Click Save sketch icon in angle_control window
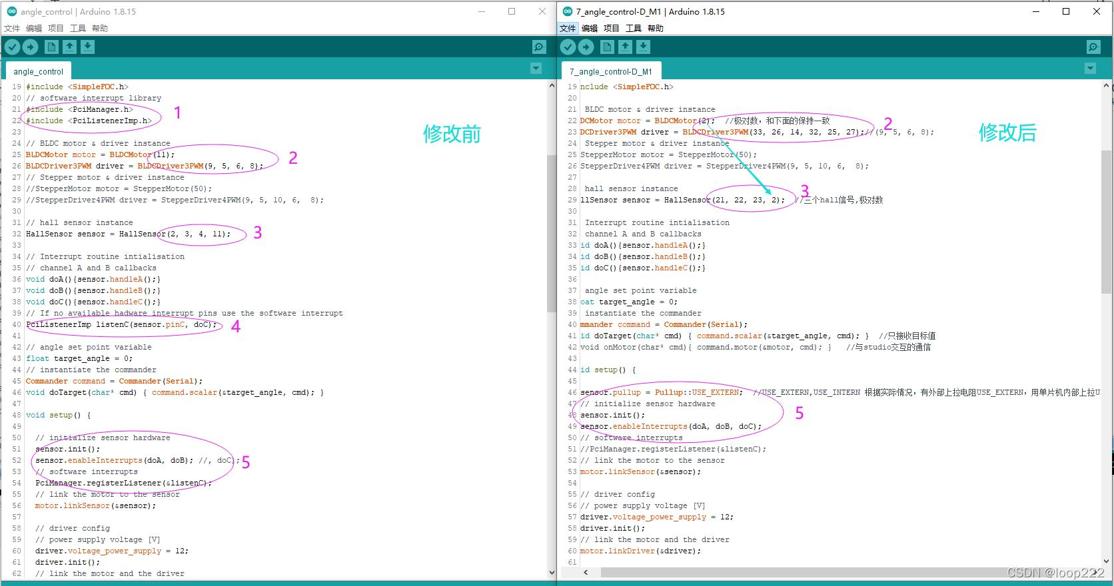The image size is (1114, 586). click(87, 47)
